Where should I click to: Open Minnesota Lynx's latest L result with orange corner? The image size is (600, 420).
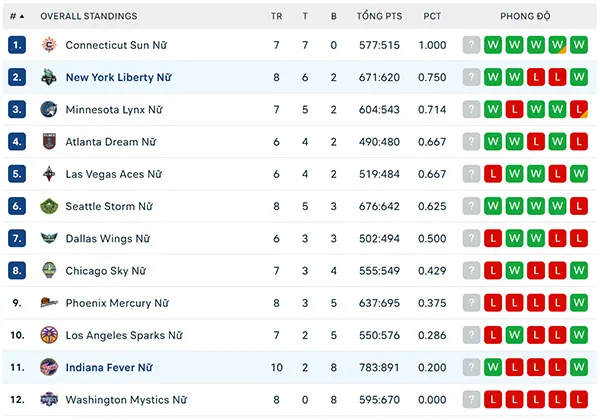click(579, 109)
